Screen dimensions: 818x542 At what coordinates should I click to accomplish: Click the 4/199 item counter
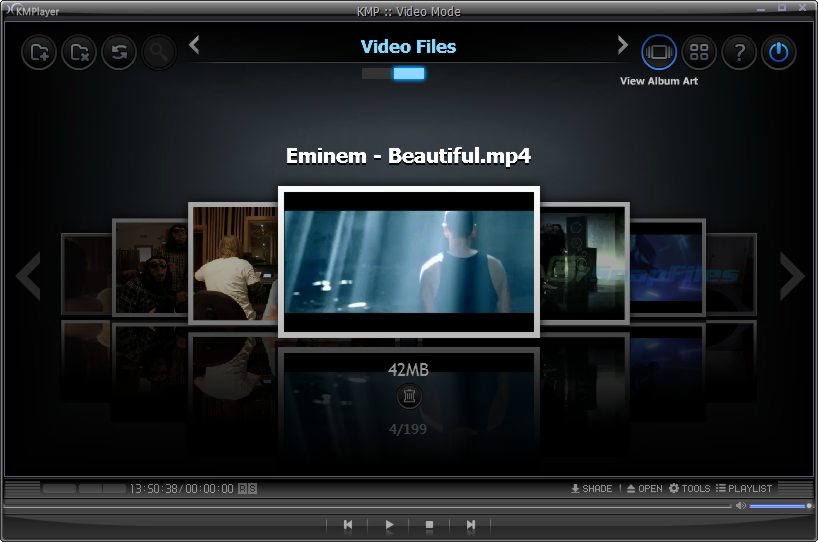click(x=408, y=429)
